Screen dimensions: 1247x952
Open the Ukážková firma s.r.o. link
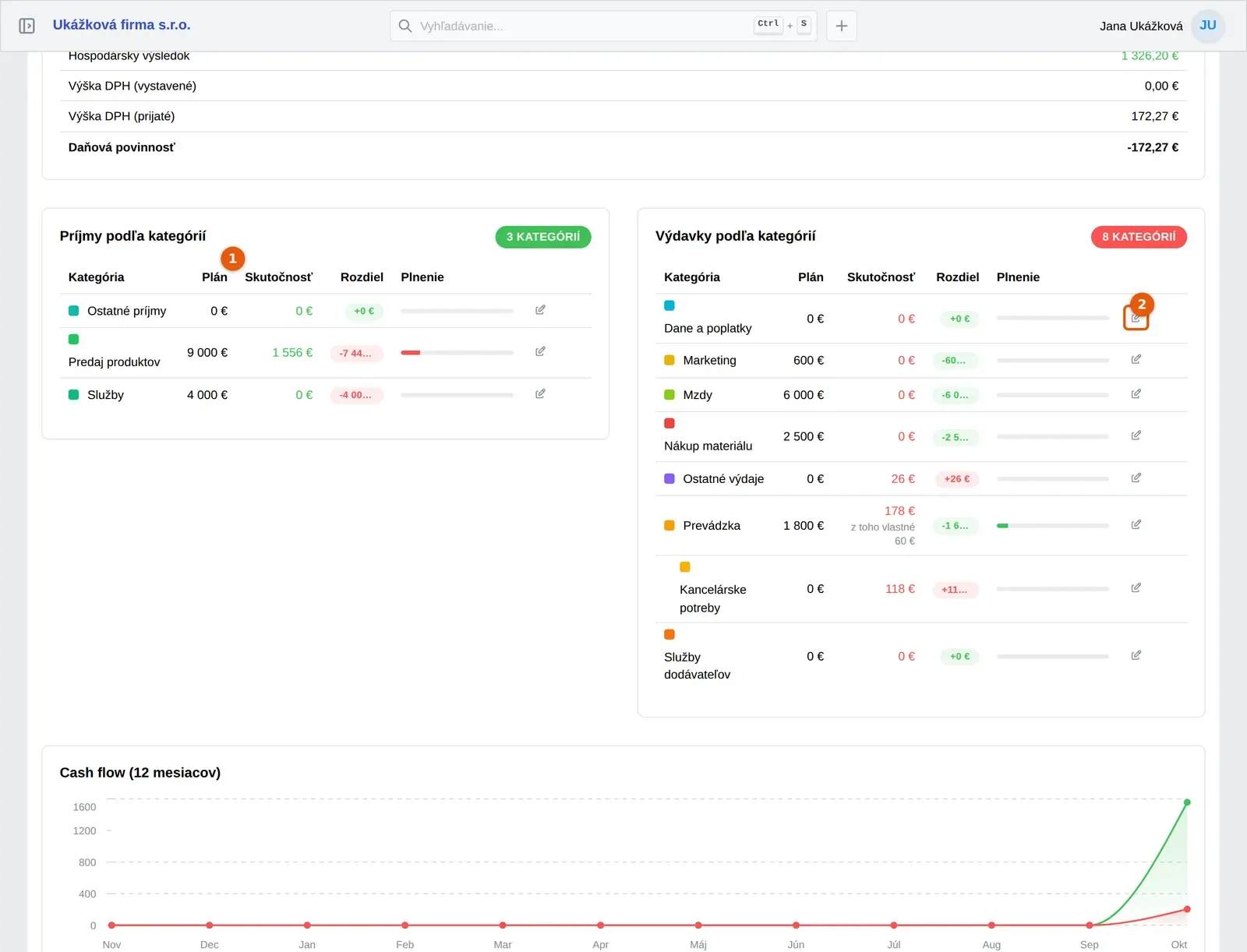click(x=122, y=25)
